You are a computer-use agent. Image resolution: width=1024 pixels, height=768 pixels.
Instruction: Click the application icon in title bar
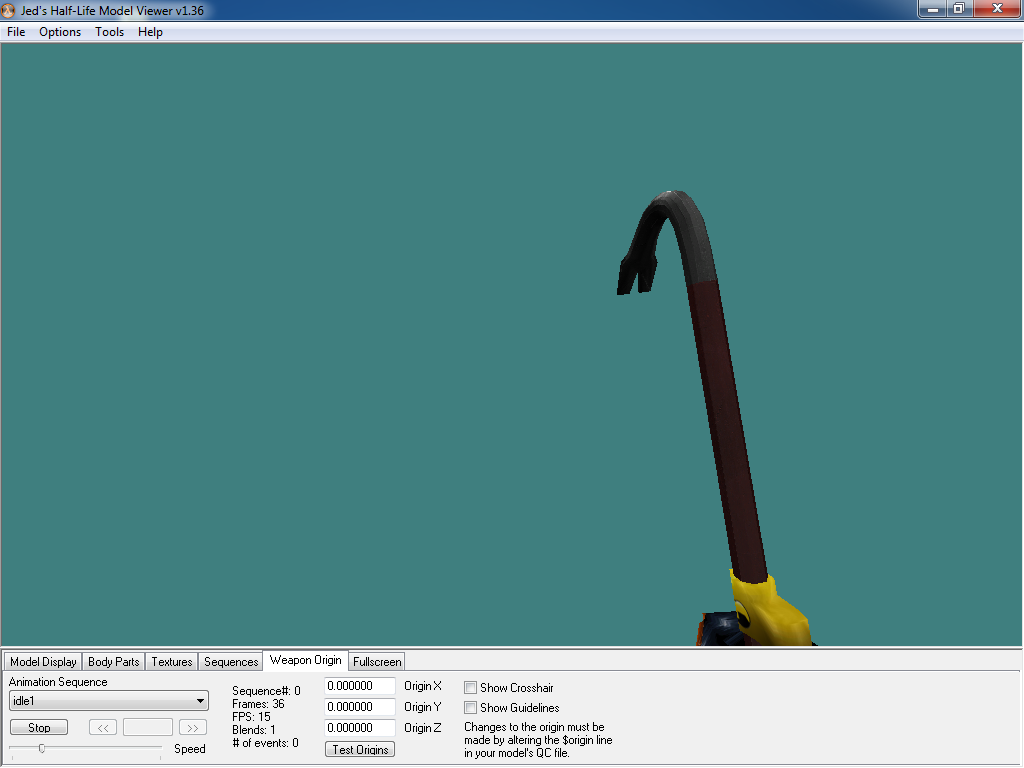[8, 10]
